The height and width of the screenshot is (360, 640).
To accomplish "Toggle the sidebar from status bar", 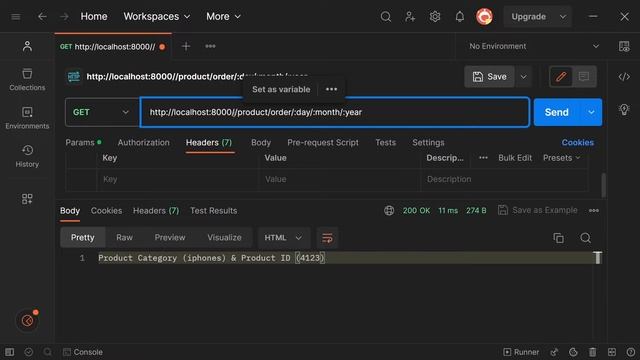I will click(9, 352).
